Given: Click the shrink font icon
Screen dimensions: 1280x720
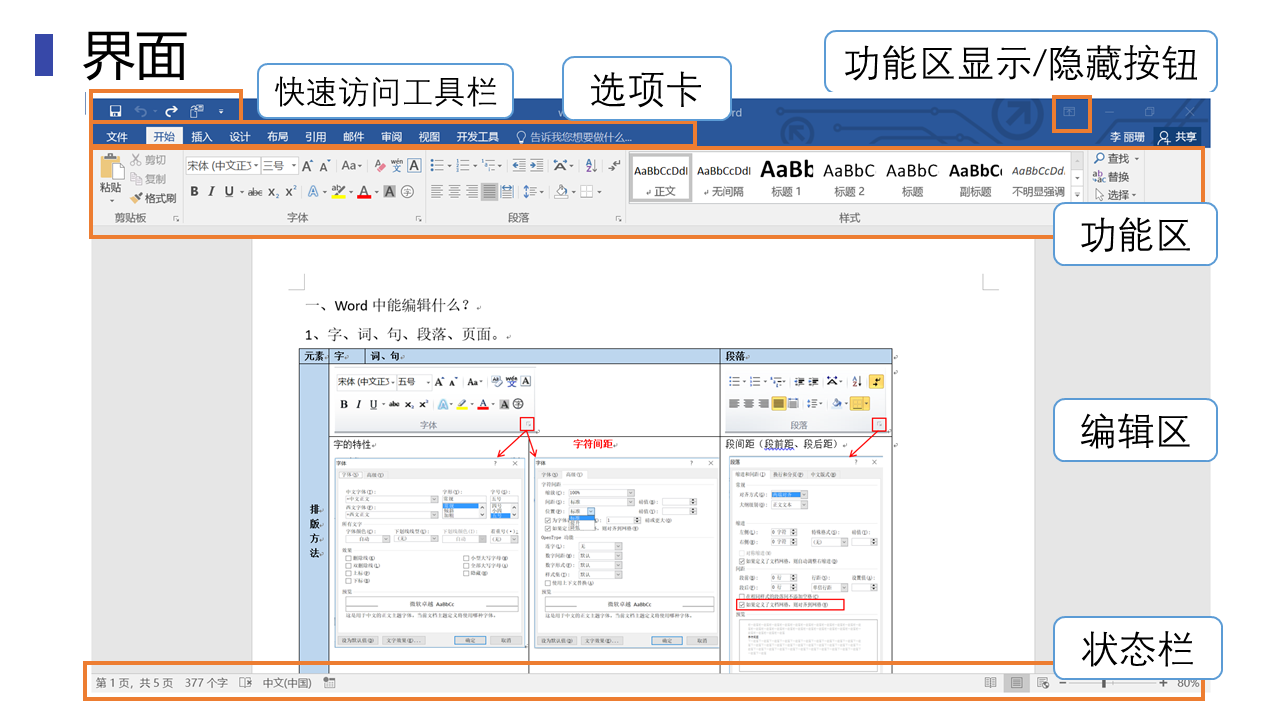Looking at the screenshot, I should 325,166.
